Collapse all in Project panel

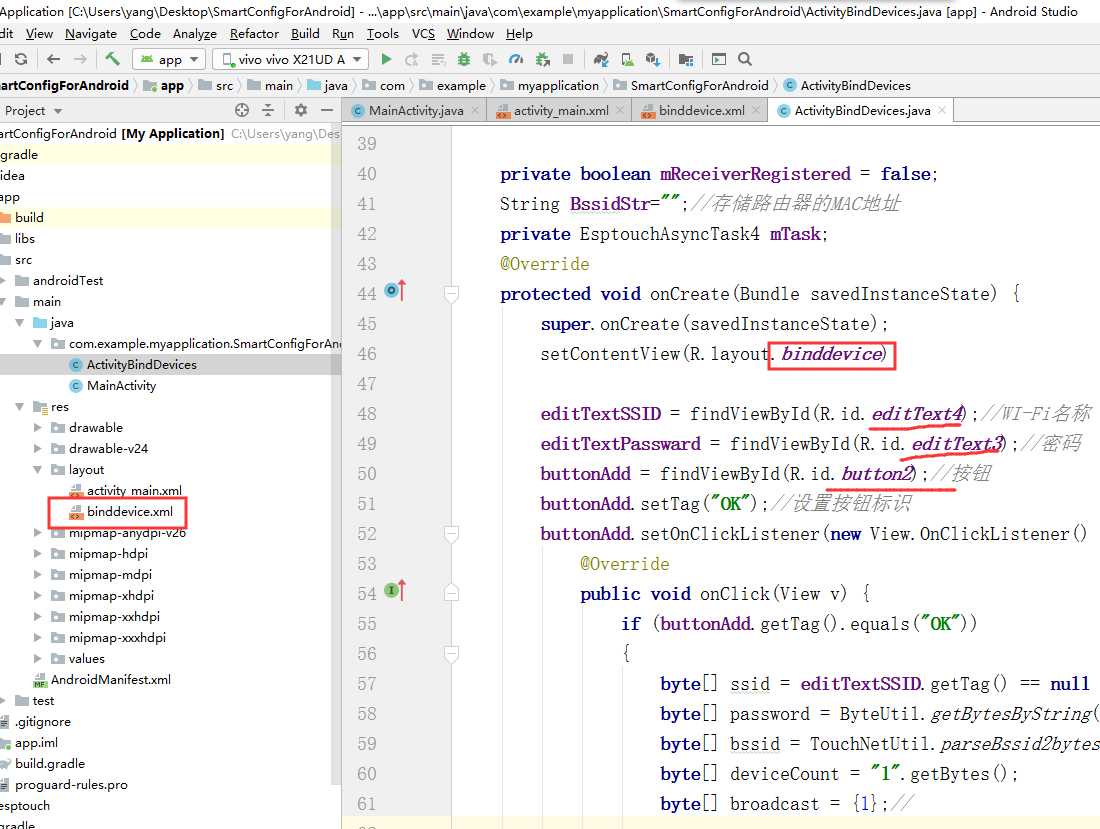(x=268, y=110)
